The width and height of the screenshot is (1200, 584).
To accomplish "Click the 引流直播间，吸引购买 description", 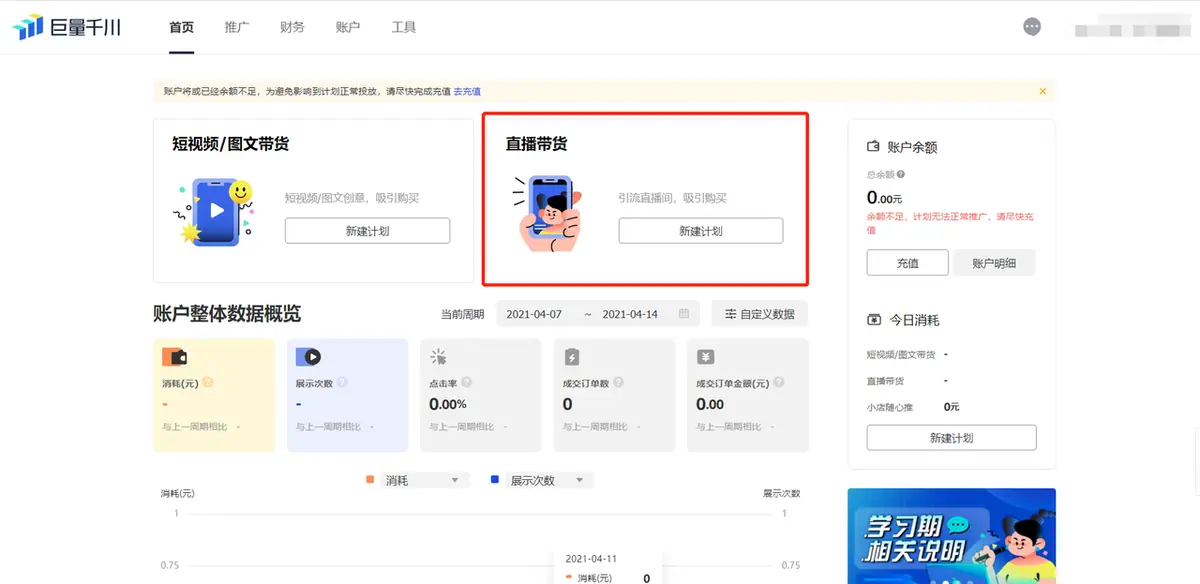I will [672, 198].
